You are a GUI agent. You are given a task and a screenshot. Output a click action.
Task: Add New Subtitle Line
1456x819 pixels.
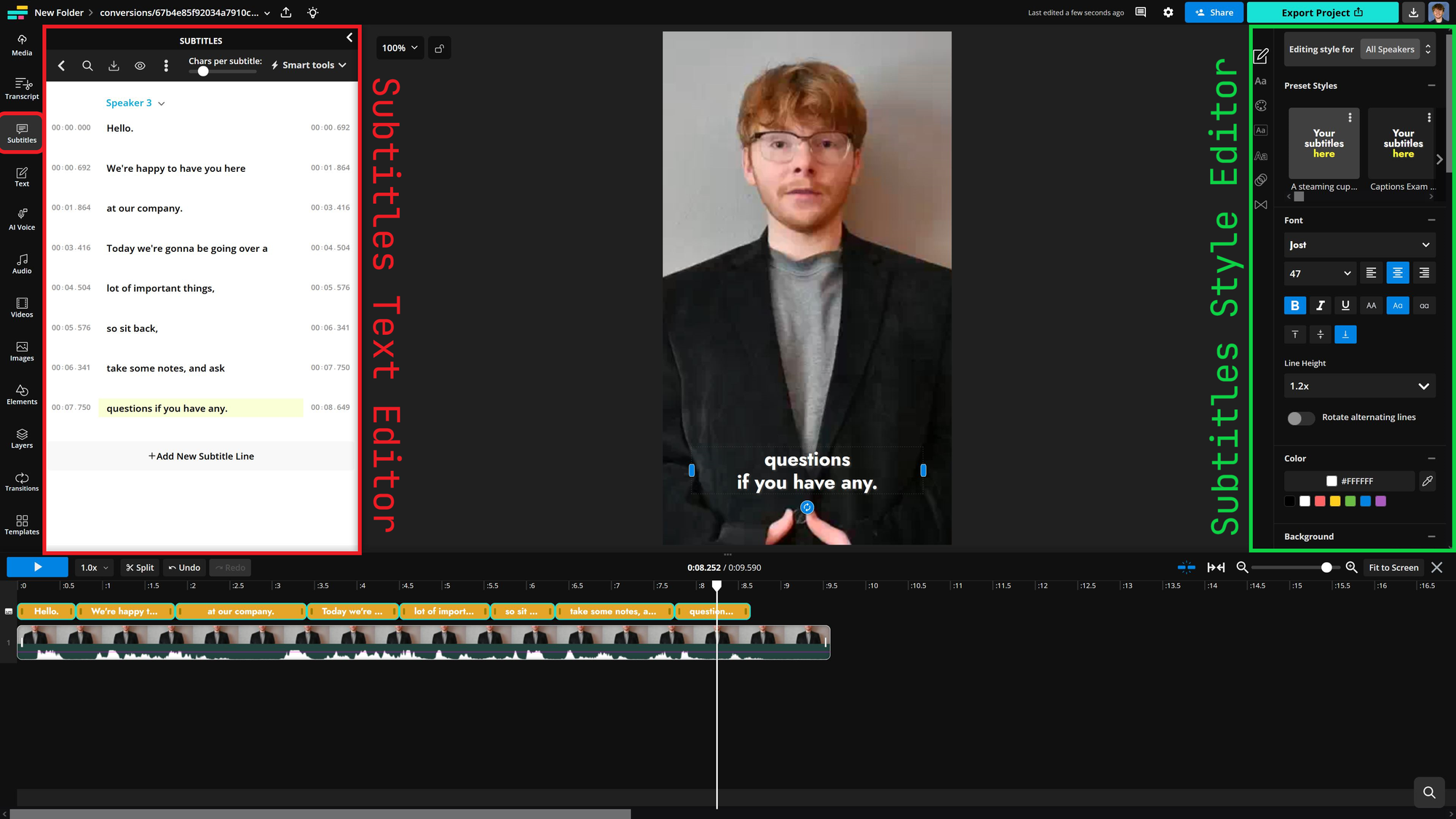(201, 456)
